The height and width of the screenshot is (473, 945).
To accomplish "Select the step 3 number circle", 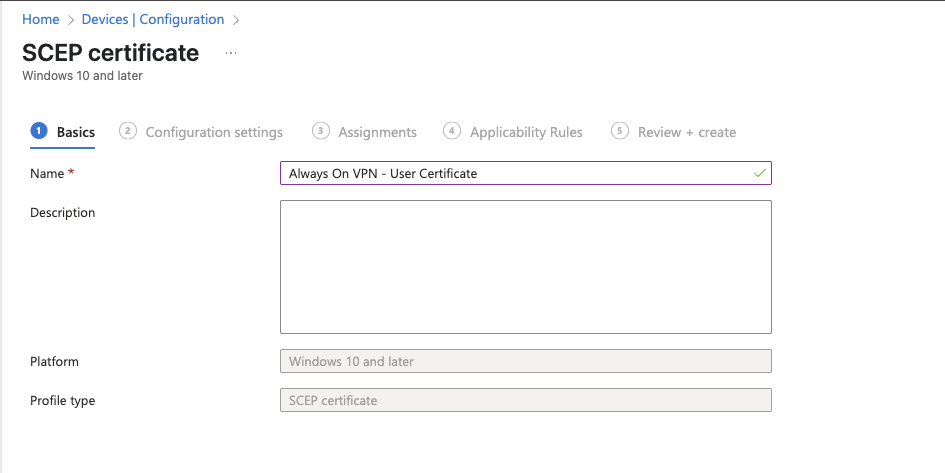I will (321, 131).
